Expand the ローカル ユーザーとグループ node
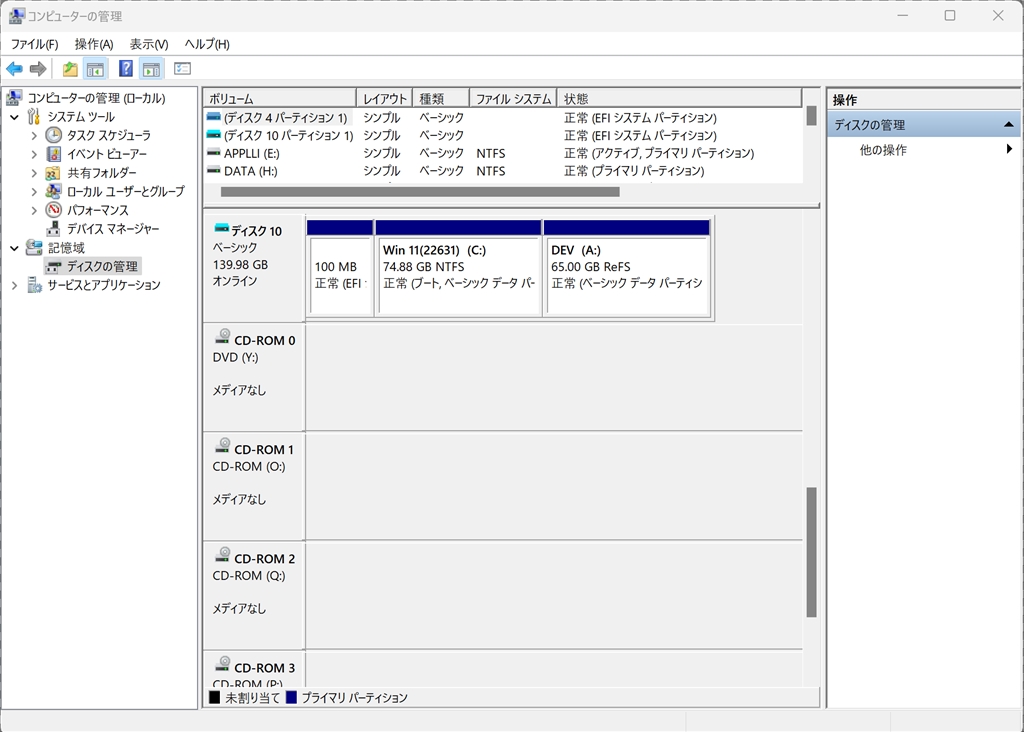1024x732 pixels. [x=34, y=192]
